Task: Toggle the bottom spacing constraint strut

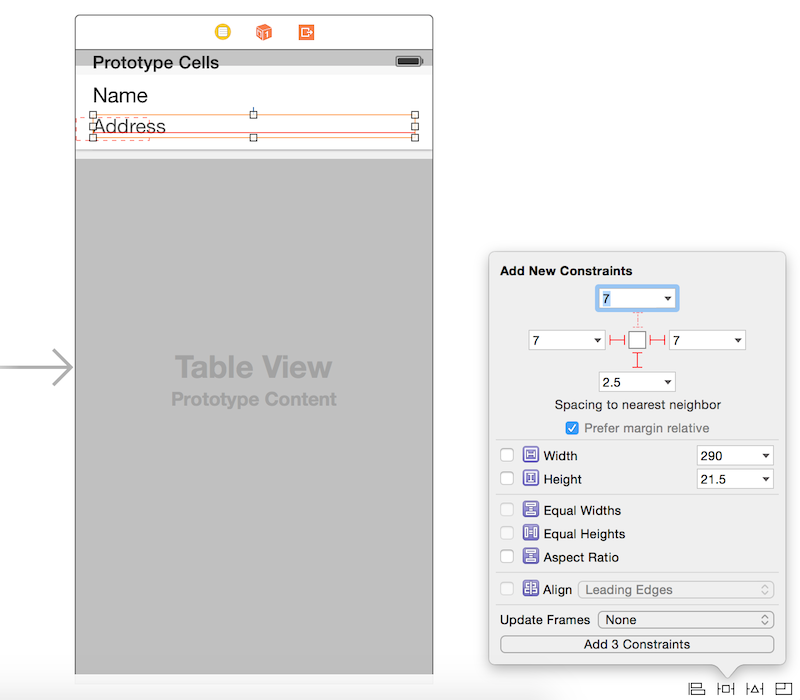Action: tap(637, 360)
